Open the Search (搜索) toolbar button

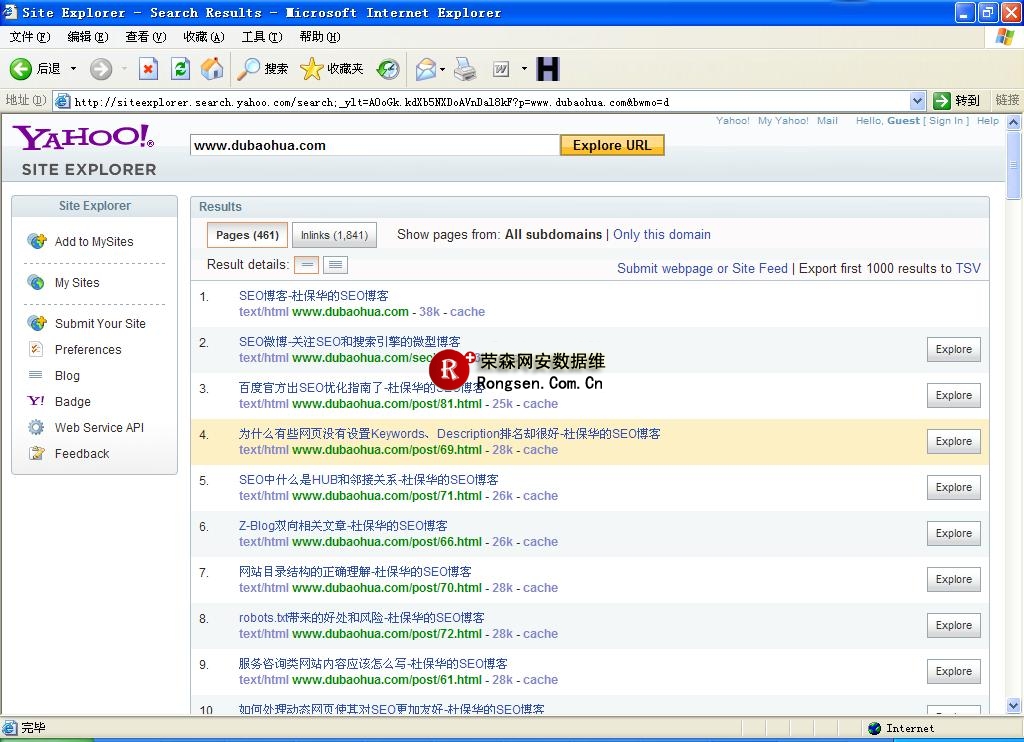coord(263,69)
